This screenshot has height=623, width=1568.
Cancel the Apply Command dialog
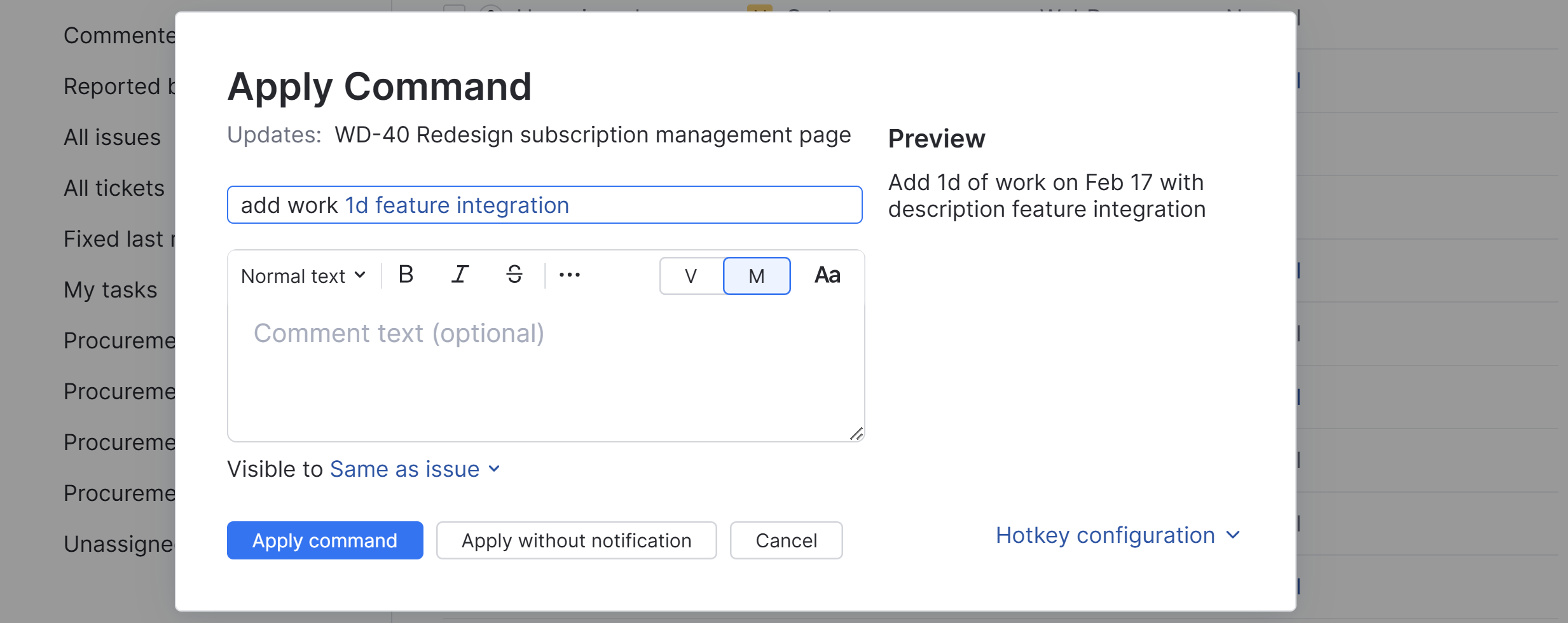pos(785,540)
